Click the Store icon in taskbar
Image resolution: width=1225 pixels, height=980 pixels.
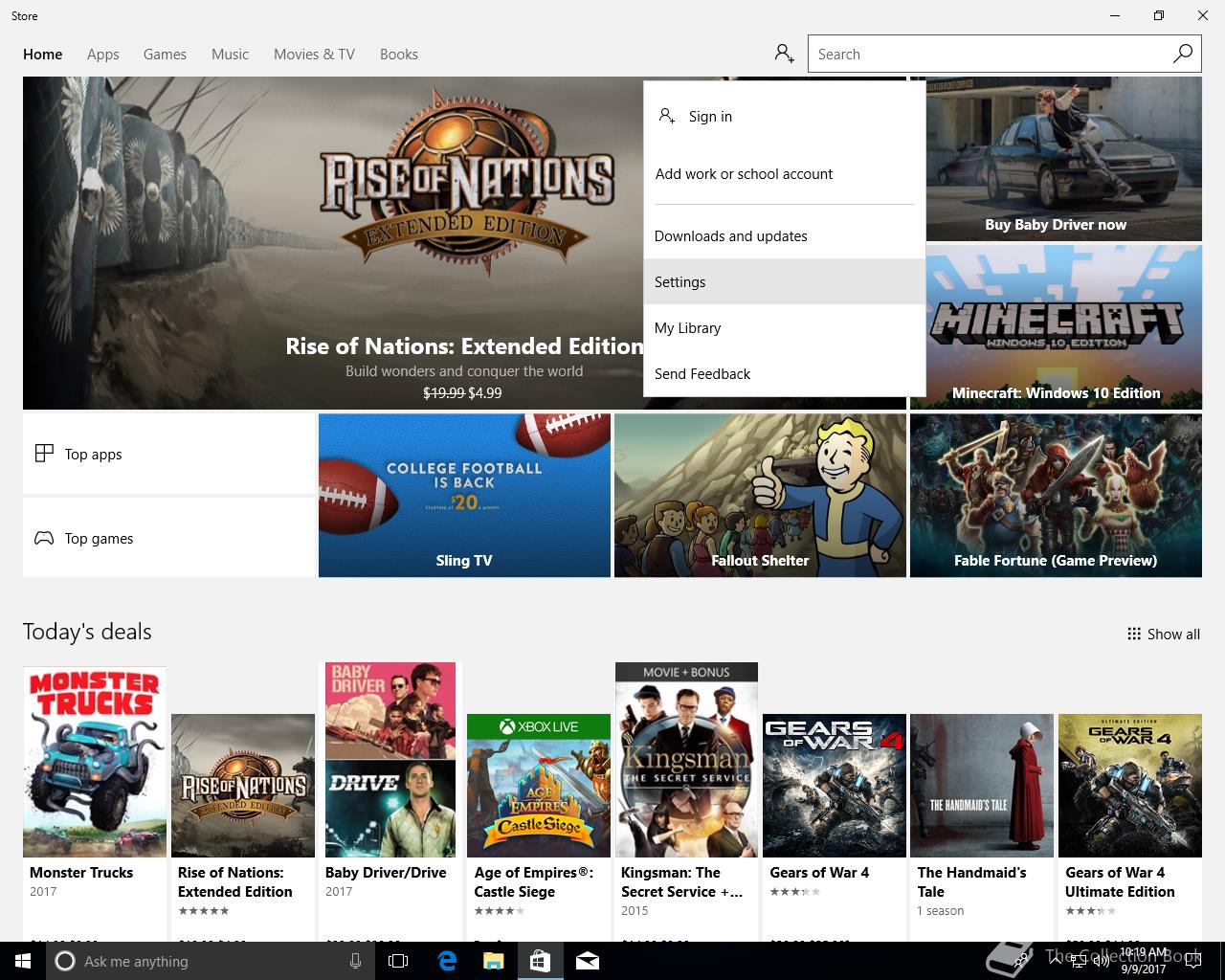(540, 961)
